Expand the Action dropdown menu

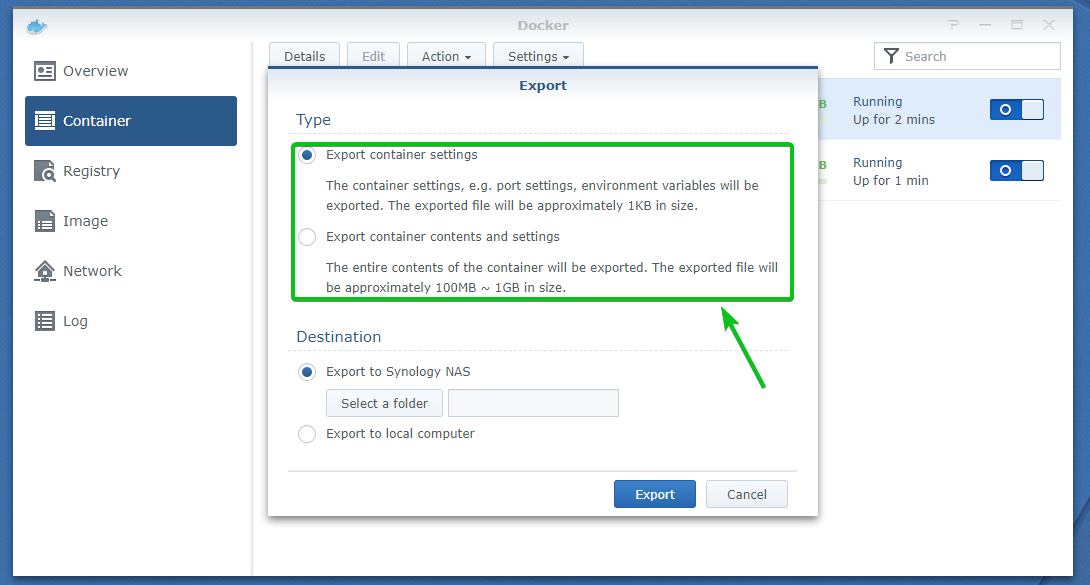click(x=446, y=56)
